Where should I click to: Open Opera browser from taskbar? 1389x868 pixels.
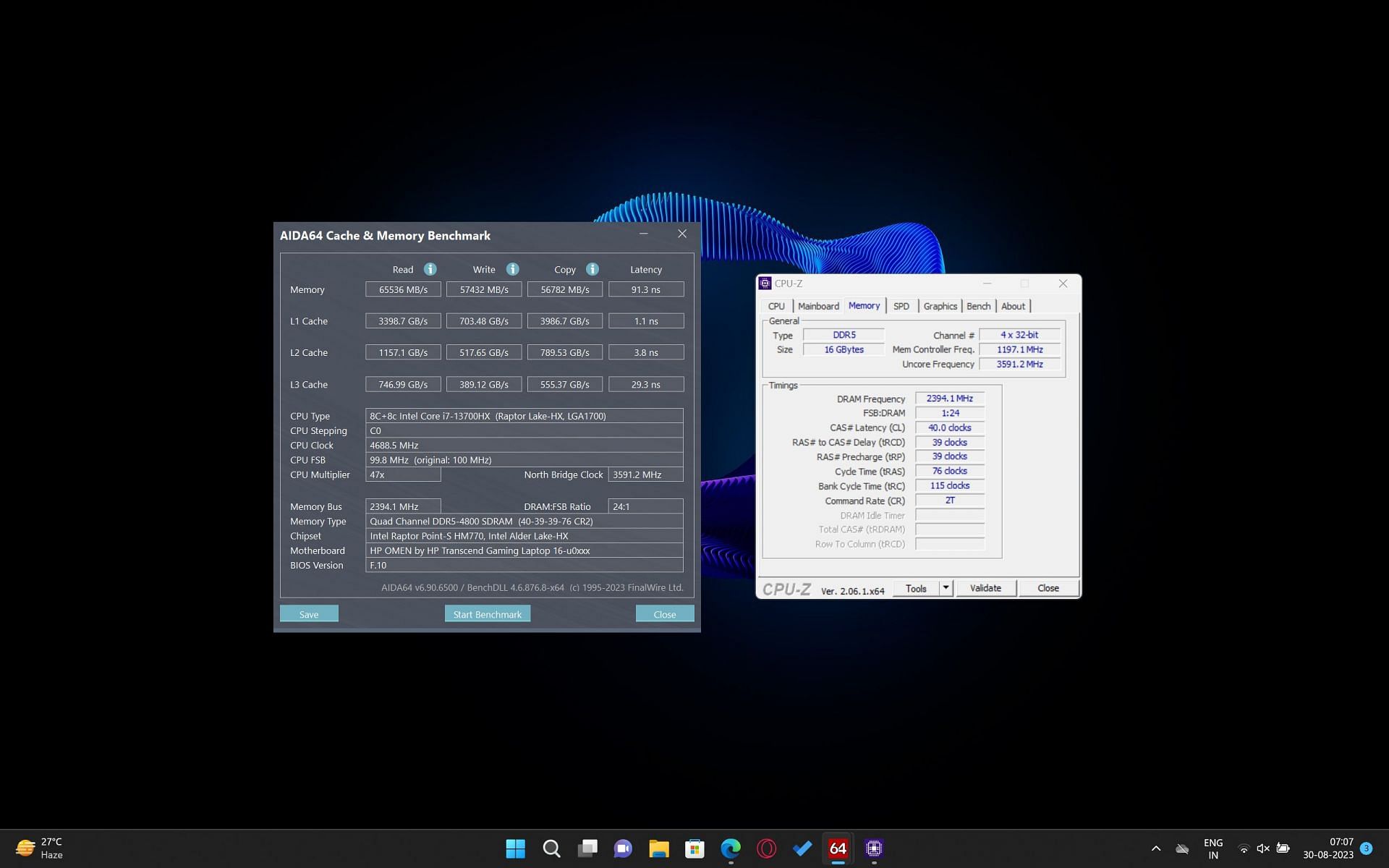pos(766,848)
